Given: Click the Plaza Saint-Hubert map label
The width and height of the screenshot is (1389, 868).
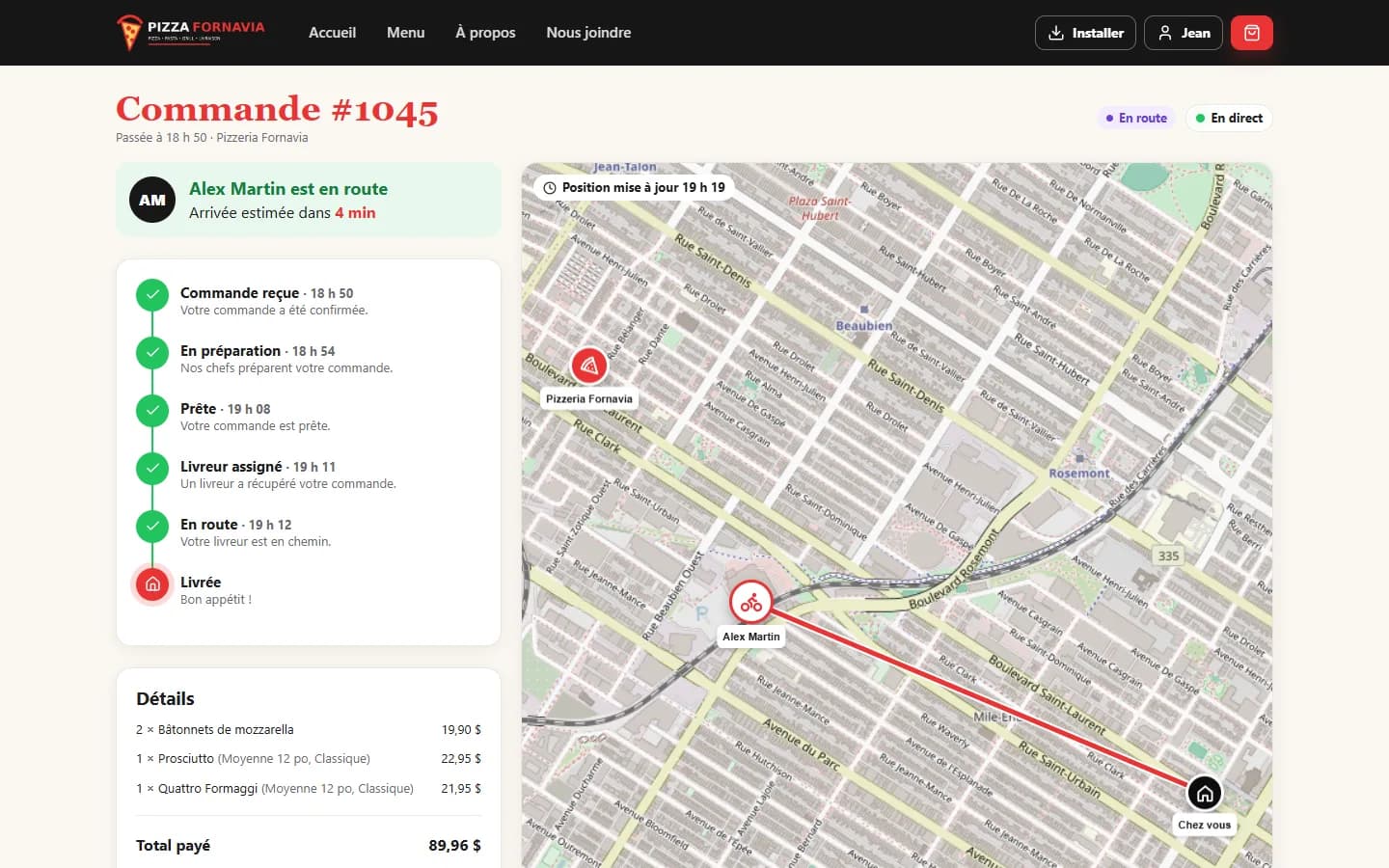Looking at the screenshot, I should 820,208.
